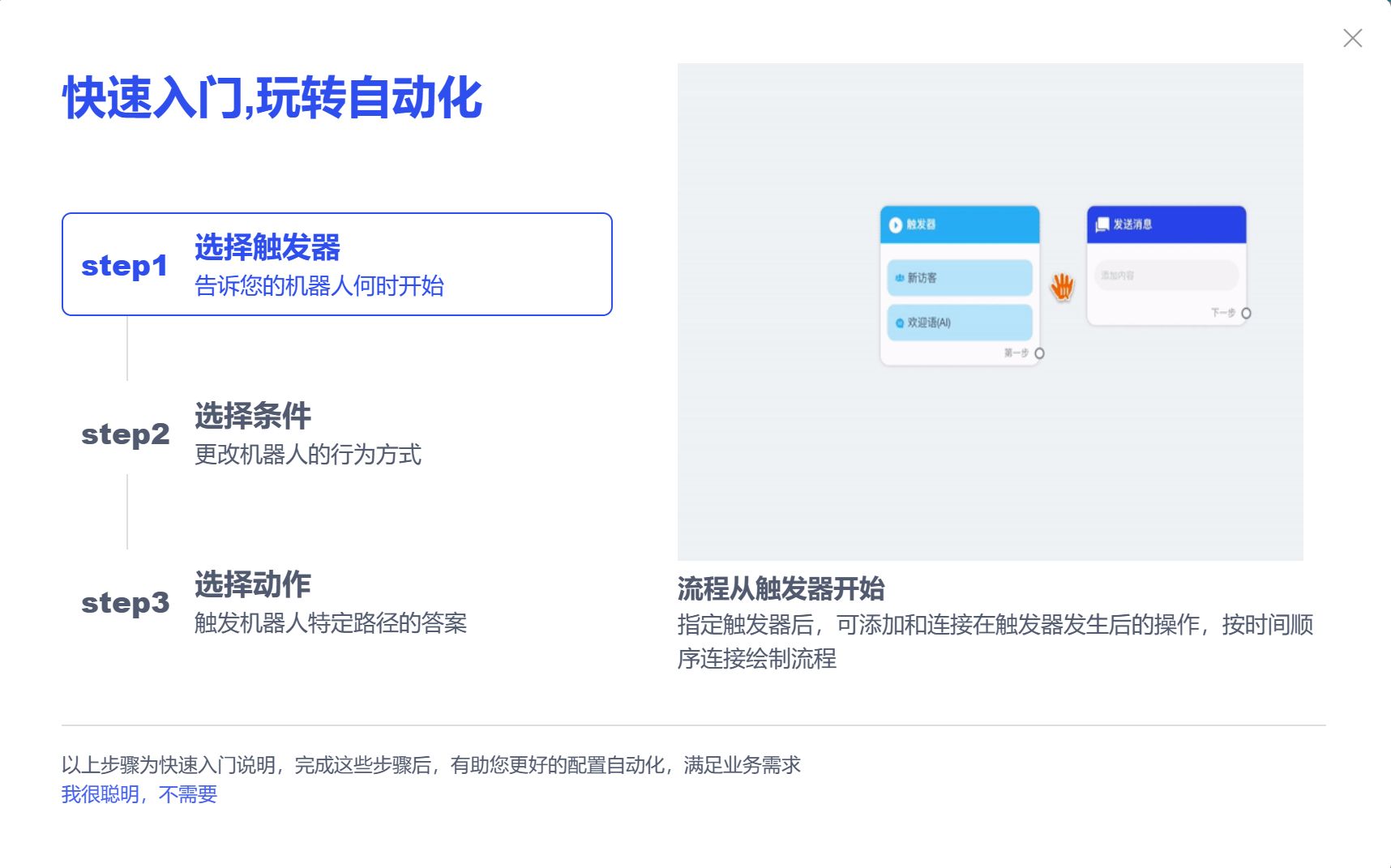Close the quick start dialog
Screen dimensions: 1391x868
[1352, 38]
